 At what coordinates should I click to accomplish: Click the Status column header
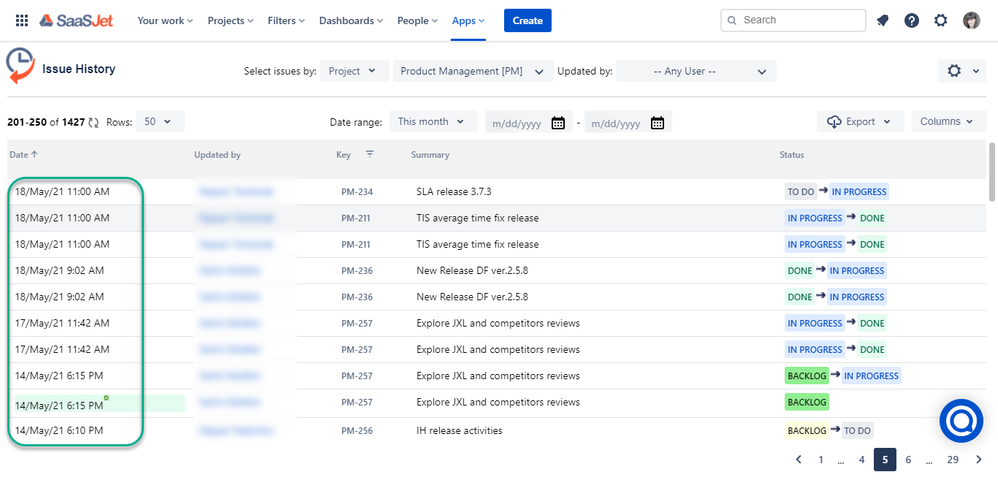click(x=792, y=155)
